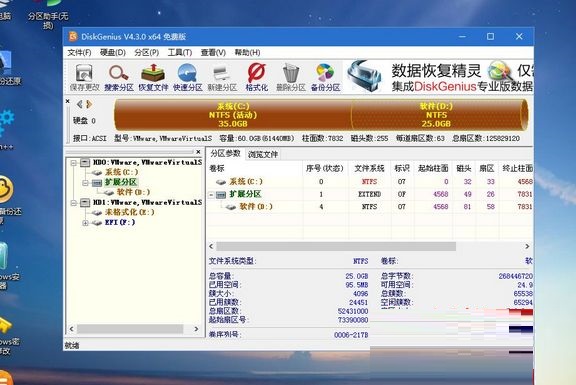Click the 序号(状态) column header
Screen dimensions: 576x385
[325, 168]
